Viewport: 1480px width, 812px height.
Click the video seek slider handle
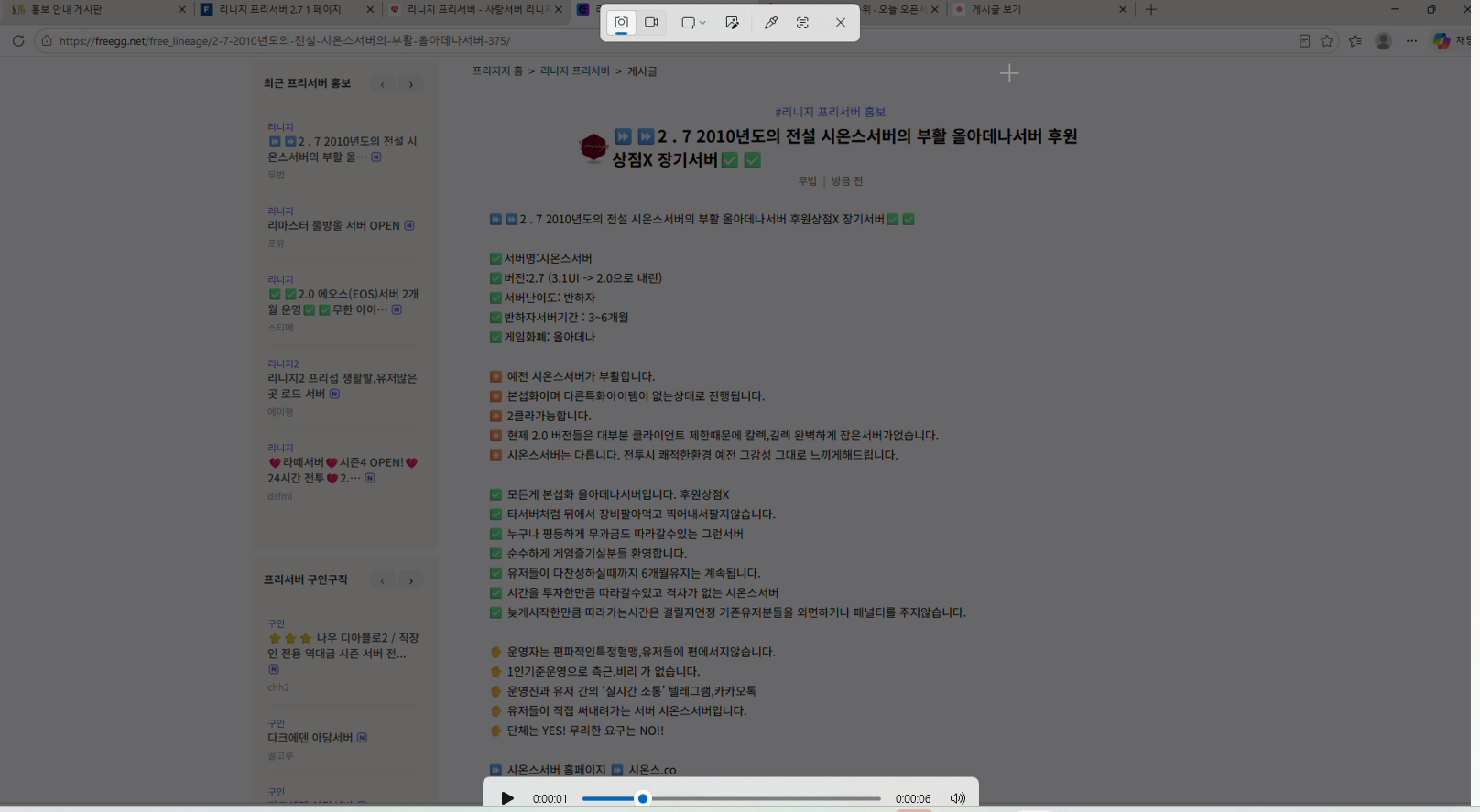tap(643, 798)
